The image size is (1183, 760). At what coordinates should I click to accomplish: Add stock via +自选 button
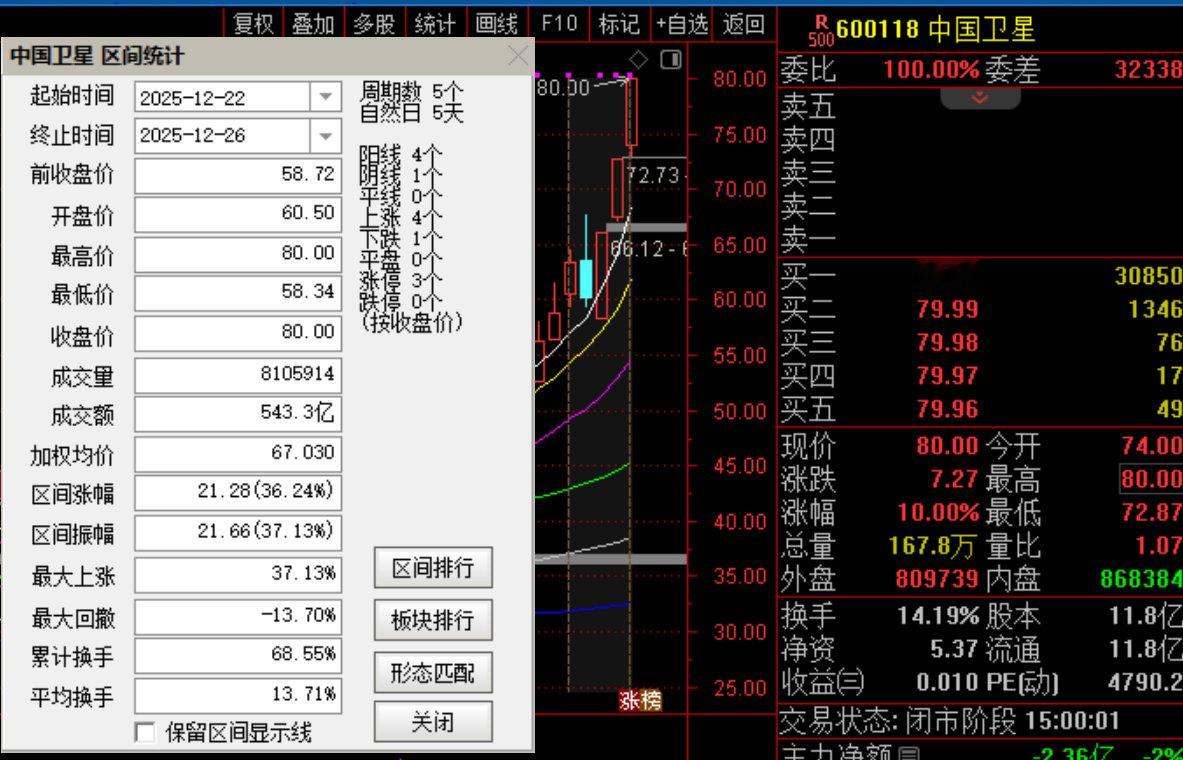(x=682, y=24)
